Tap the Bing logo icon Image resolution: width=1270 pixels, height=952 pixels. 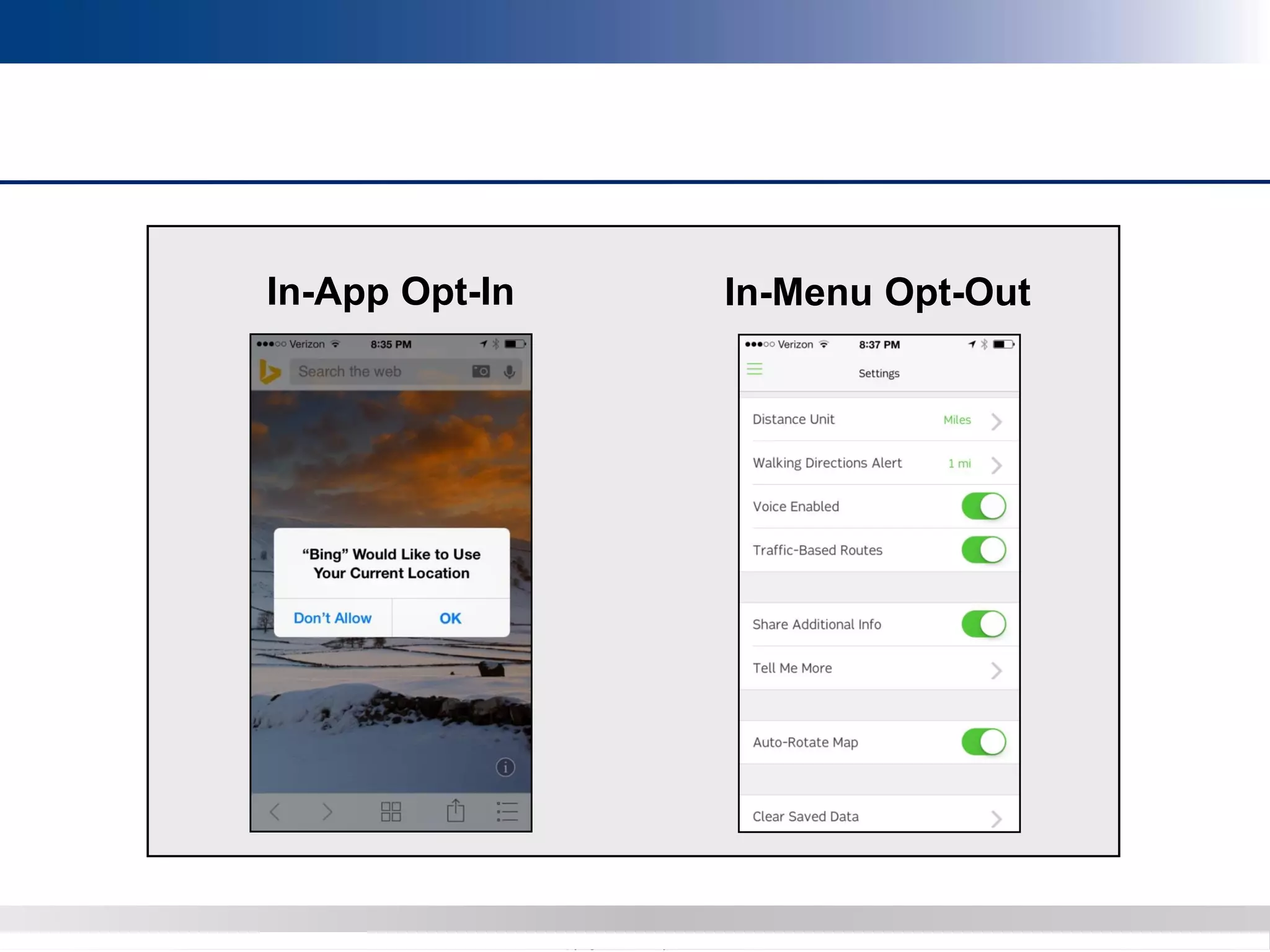(x=270, y=371)
